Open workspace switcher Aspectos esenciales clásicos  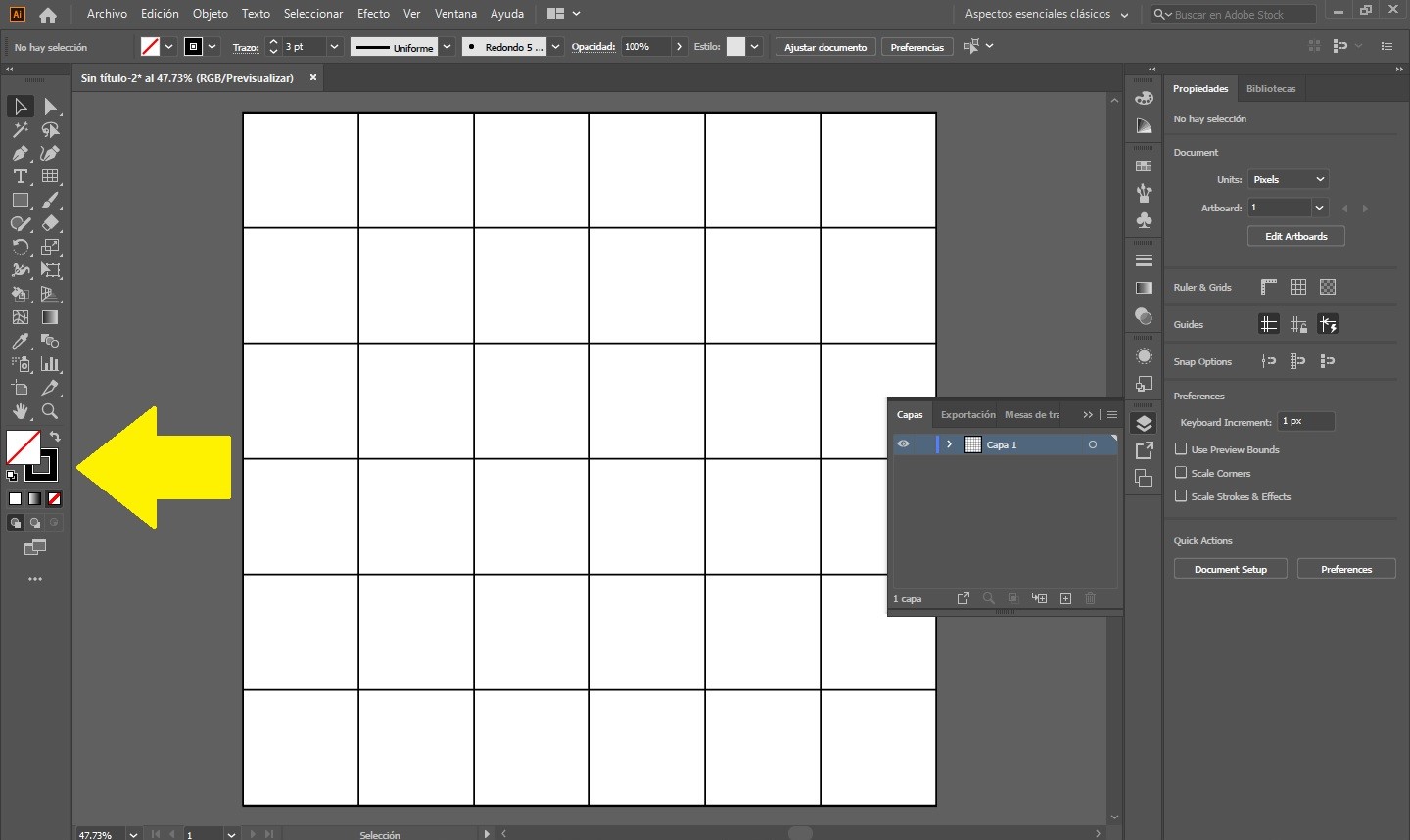[1047, 15]
